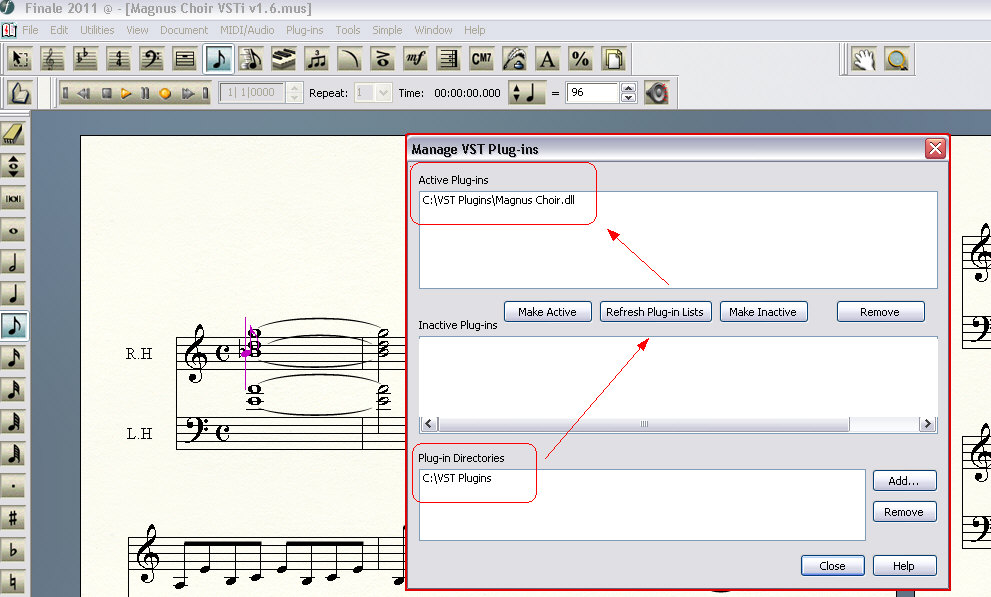Open playback settings speaker icon
The height and width of the screenshot is (597, 991).
point(657,93)
